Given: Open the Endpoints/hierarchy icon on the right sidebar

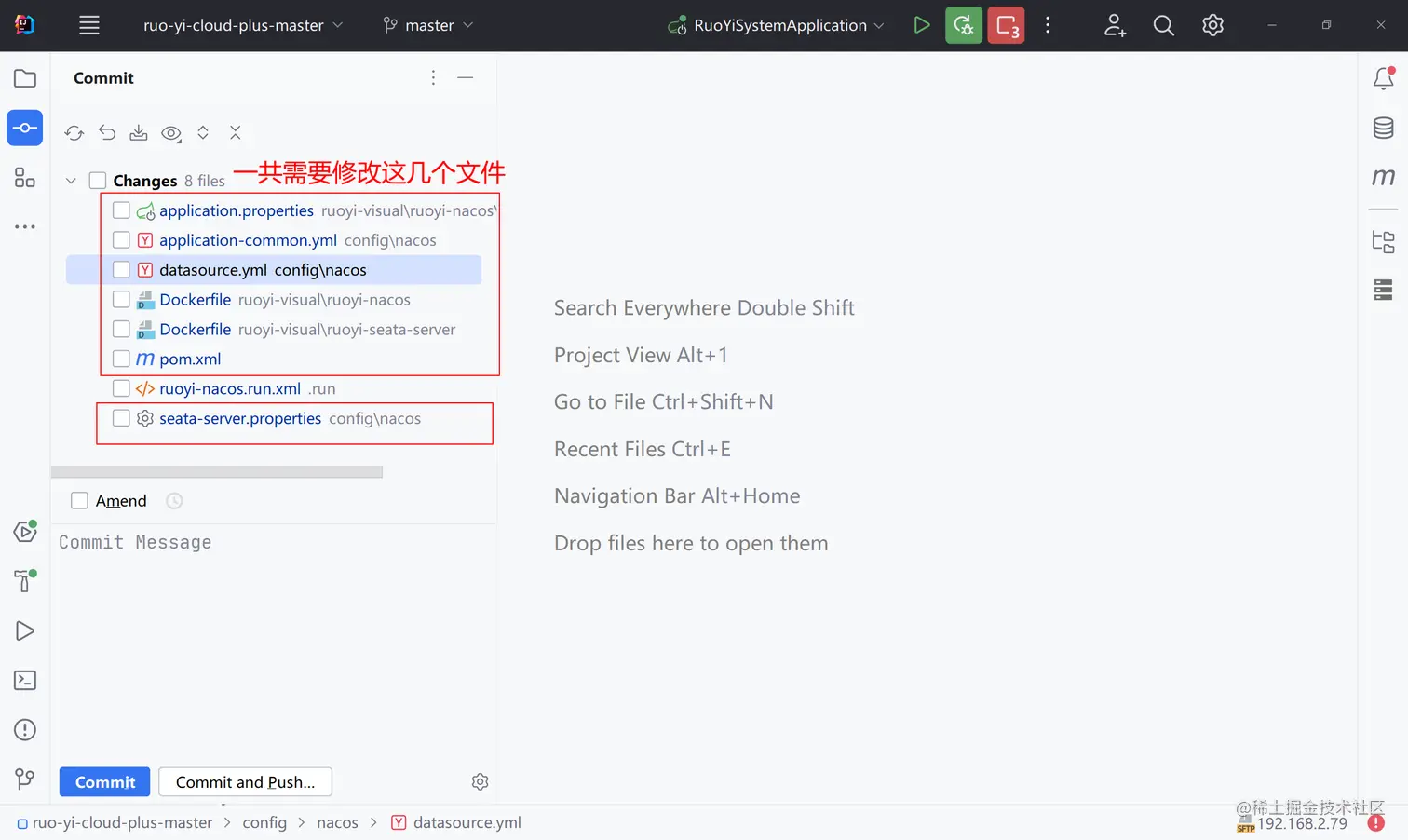Looking at the screenshot, I should pyautogui.click(x=1384, y=242).
